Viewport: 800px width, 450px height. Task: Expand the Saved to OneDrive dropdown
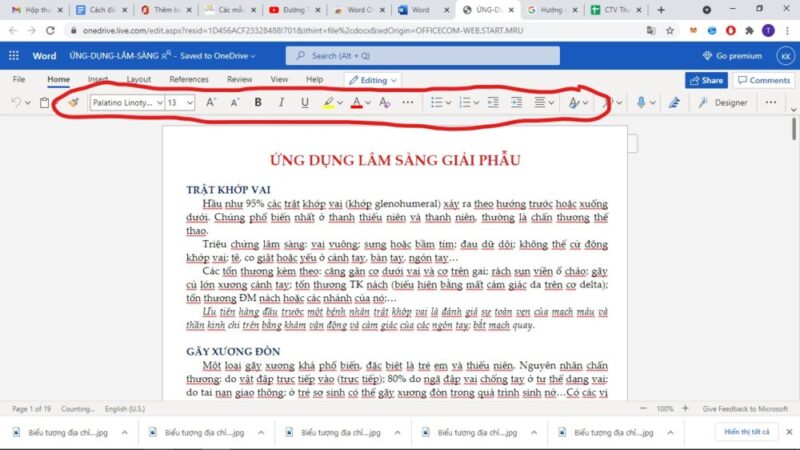[218, 56]
